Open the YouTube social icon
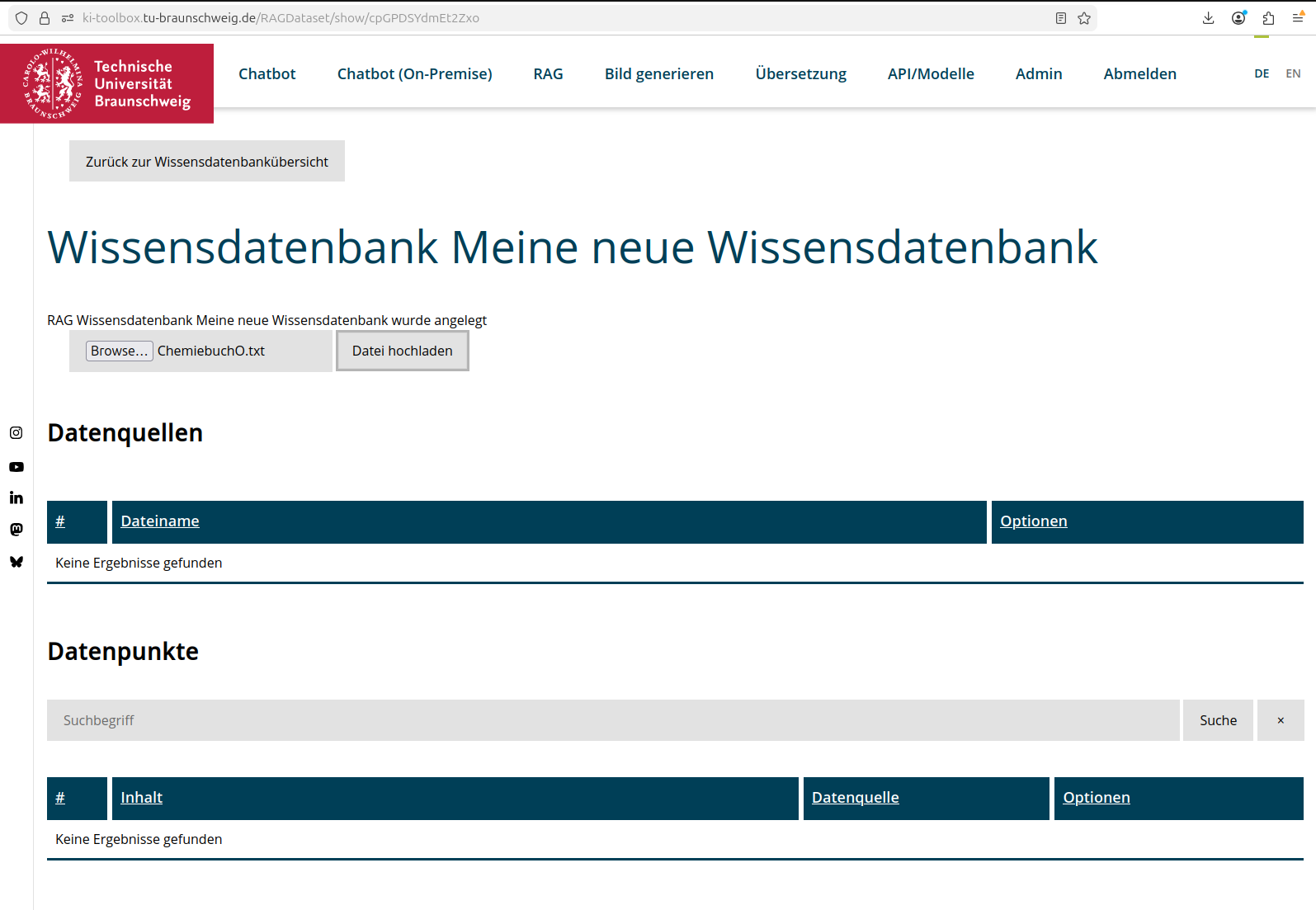 point(17,467)
